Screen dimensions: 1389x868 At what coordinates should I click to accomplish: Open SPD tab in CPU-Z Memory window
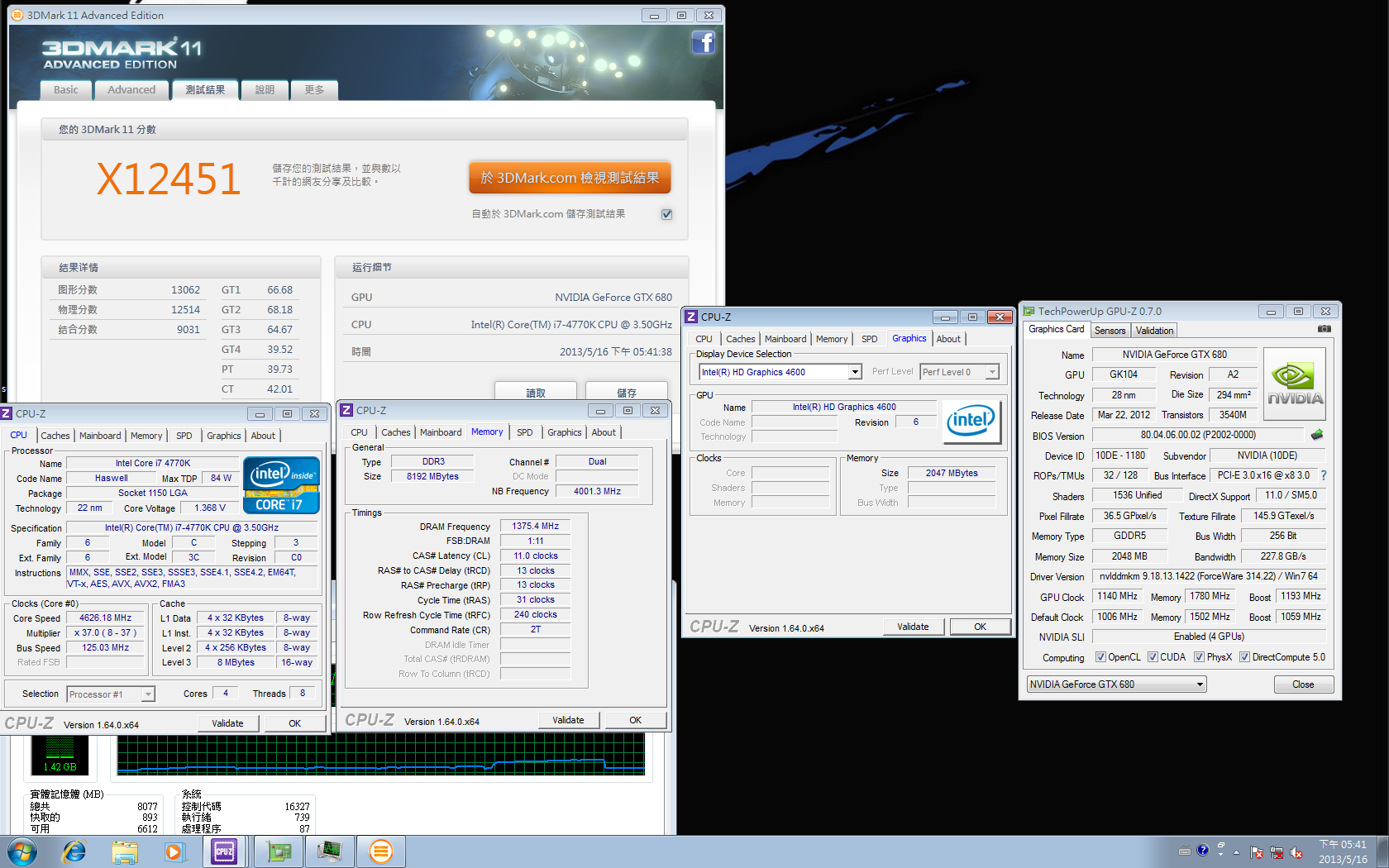[525, 432]
